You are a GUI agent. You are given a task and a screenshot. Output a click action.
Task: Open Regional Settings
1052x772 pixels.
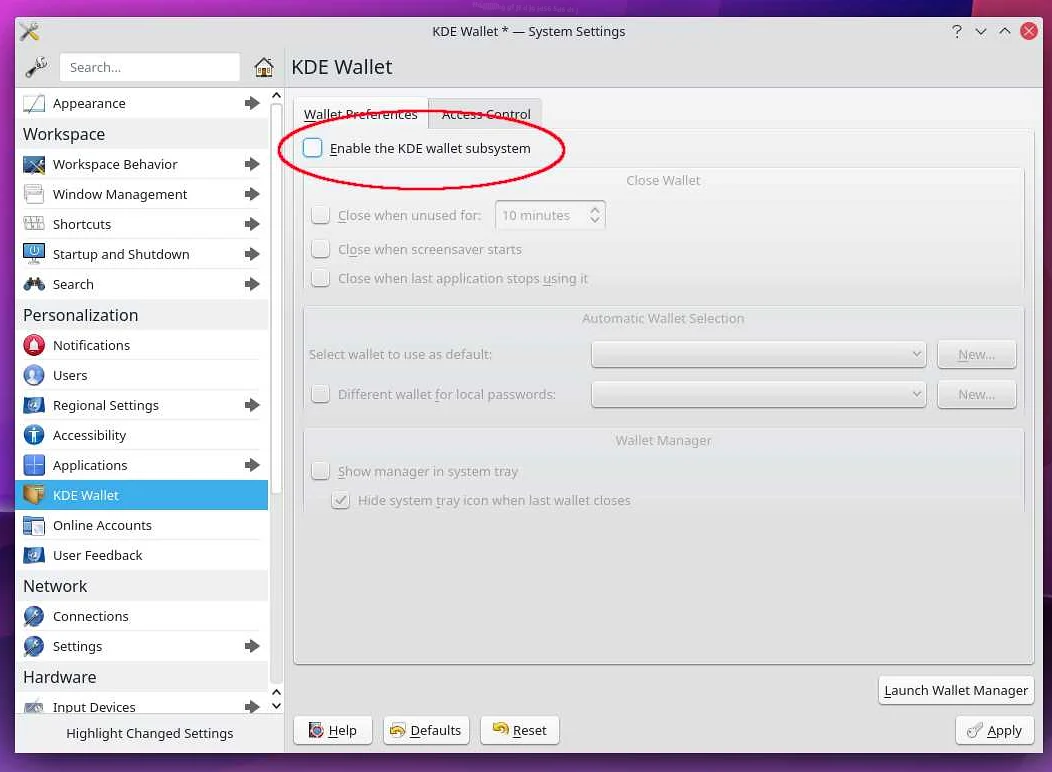(104, 405)
